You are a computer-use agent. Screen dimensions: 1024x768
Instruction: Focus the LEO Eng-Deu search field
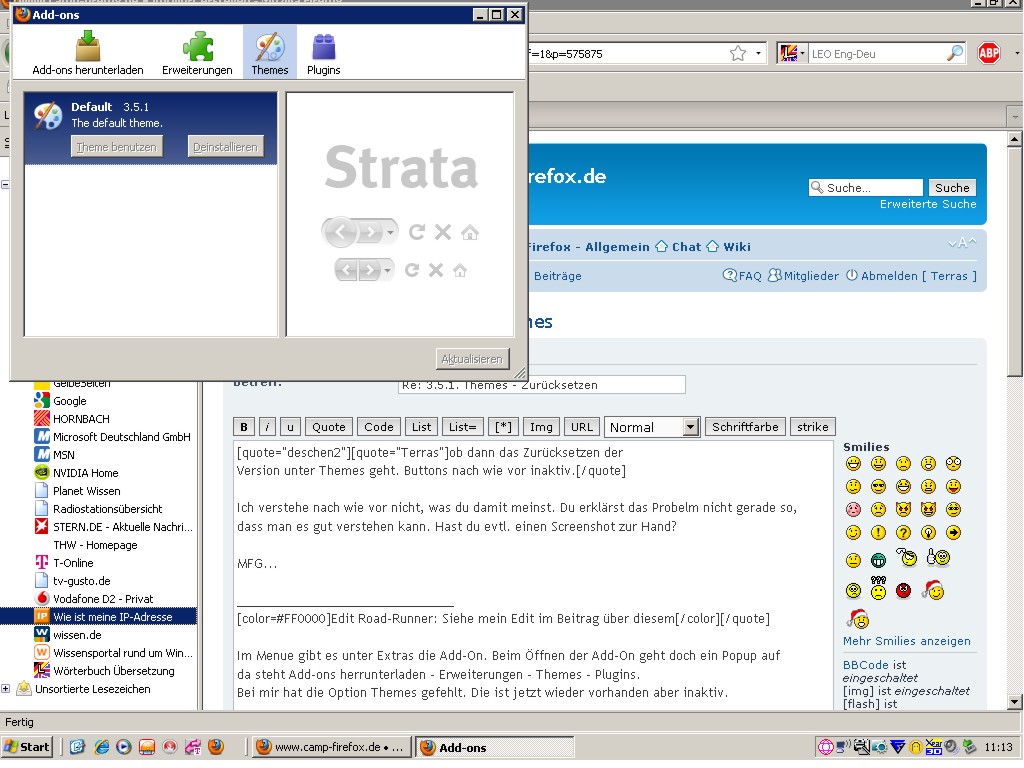tap(876, 54)
